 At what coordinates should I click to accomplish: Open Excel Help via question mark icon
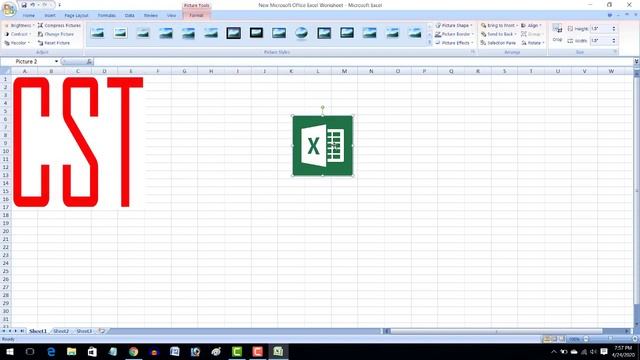pos(610,15)
